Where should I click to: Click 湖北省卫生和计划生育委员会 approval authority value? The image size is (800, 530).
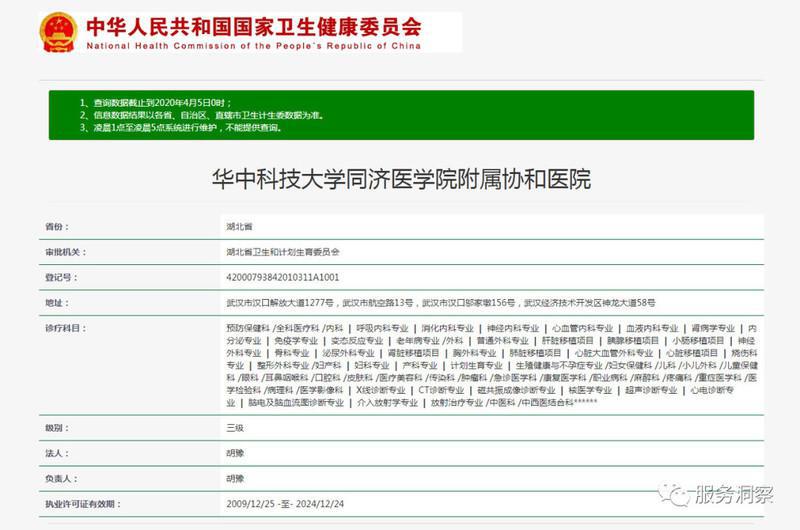(284, 252)
